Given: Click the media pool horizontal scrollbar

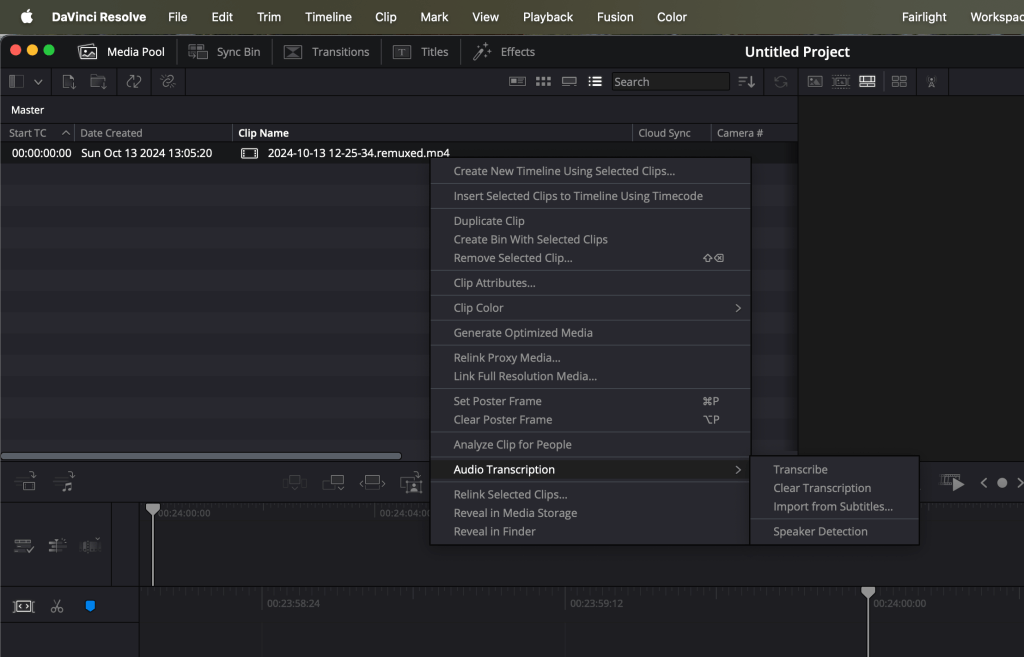Looking at the screenshot, I should (201, 456).
